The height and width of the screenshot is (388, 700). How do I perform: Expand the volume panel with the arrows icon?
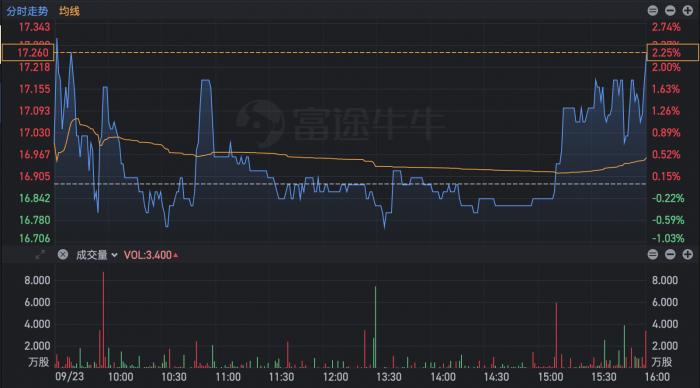(x=40, y=255)
